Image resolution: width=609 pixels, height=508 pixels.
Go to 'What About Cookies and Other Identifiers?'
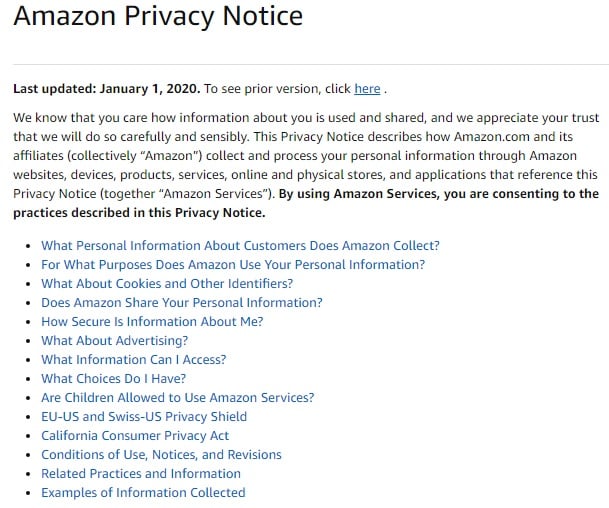(167, 284)
